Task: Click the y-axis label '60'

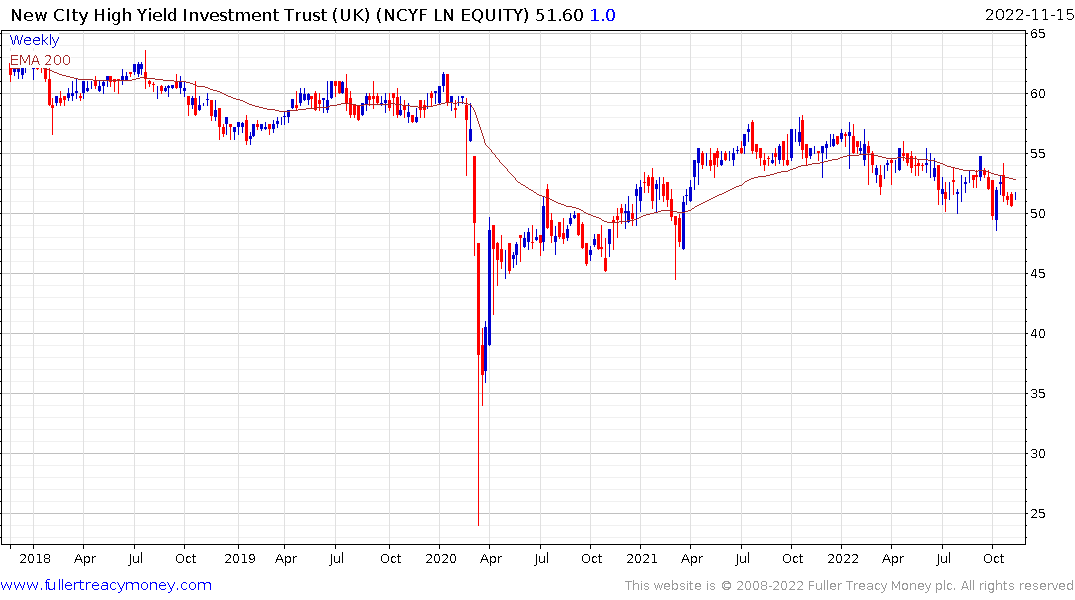Action: pos(1038,93)
